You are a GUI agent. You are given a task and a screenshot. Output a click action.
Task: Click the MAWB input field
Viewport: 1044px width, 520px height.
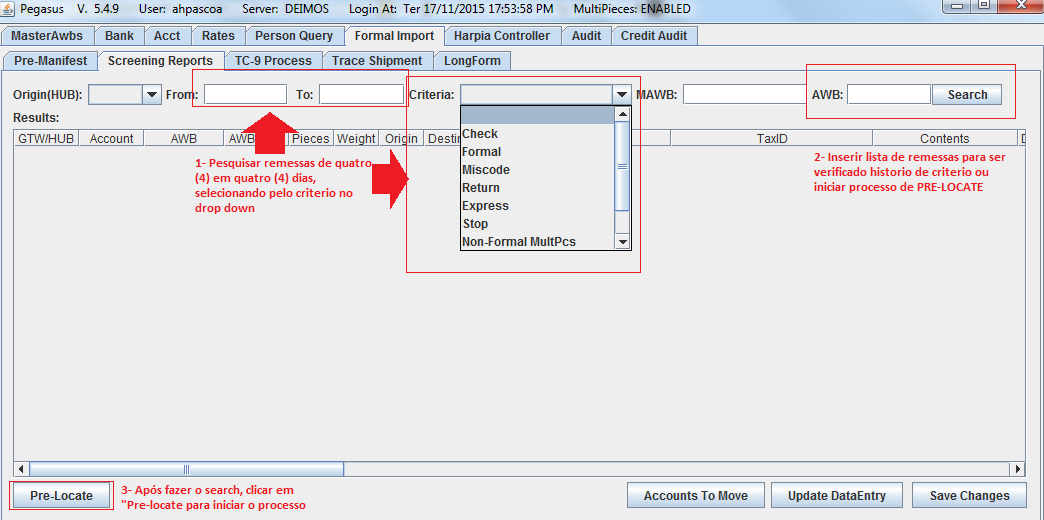[x=744, y=95]
